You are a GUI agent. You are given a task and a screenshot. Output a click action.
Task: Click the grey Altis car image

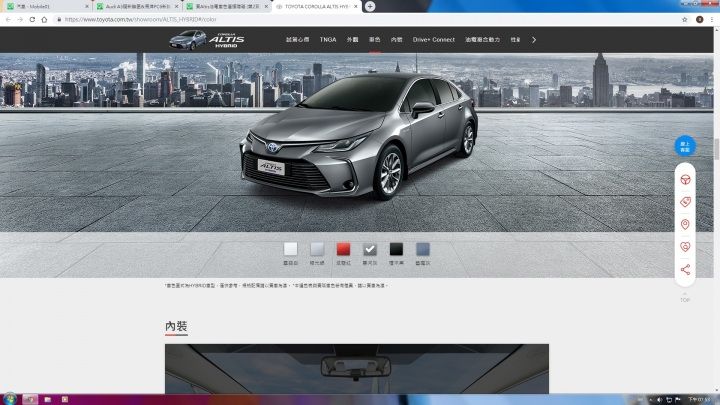click(360, 136)
